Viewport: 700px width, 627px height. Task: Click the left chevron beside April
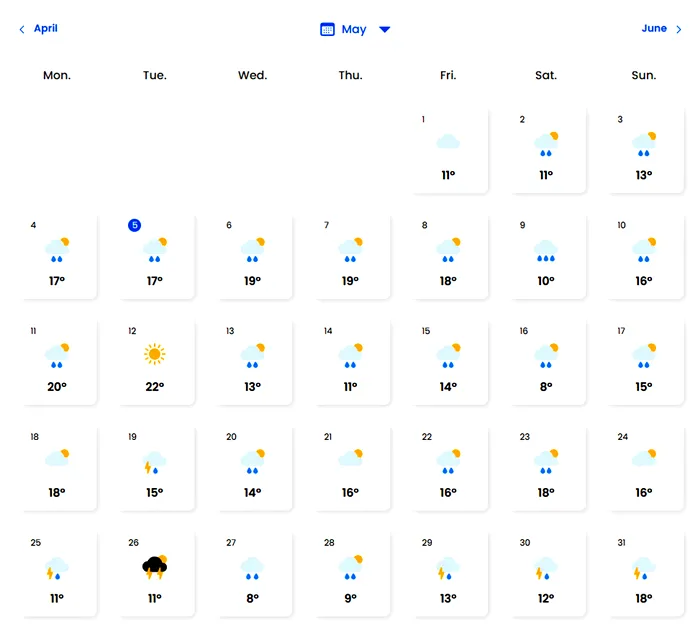pos(22,29)
